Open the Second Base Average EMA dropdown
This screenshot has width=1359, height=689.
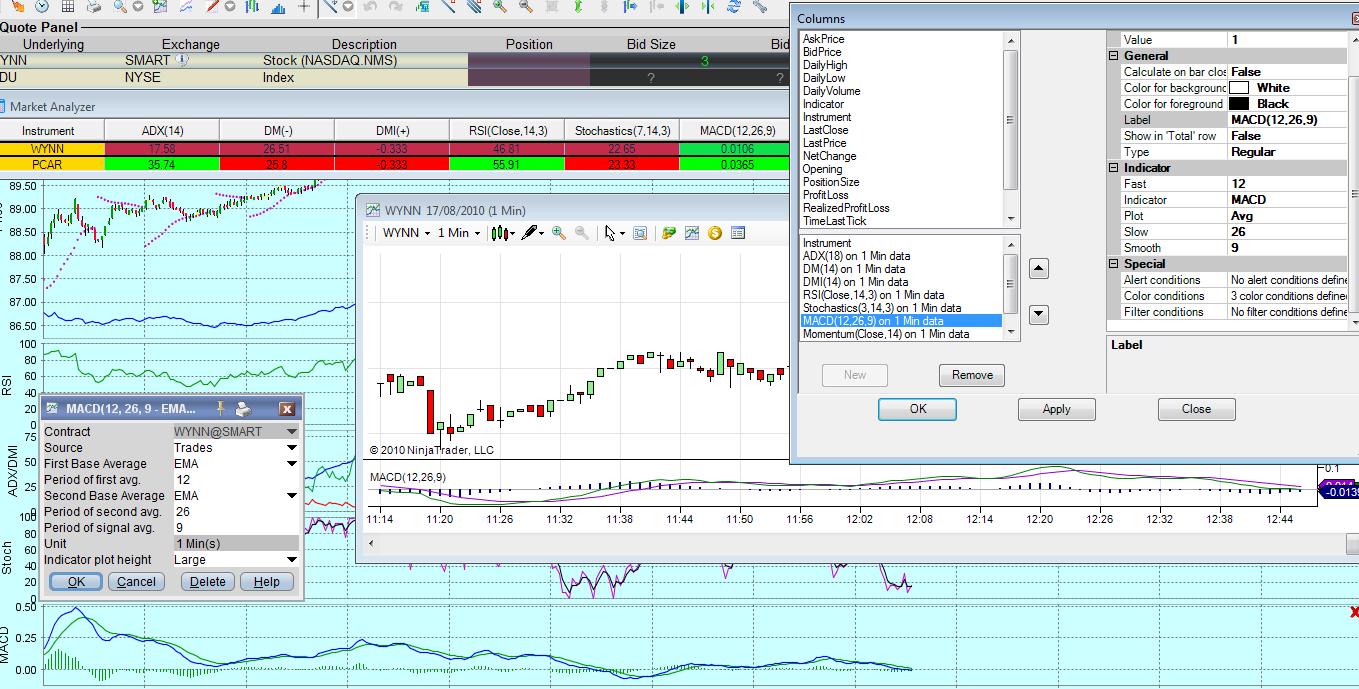(x=292, y=496)
